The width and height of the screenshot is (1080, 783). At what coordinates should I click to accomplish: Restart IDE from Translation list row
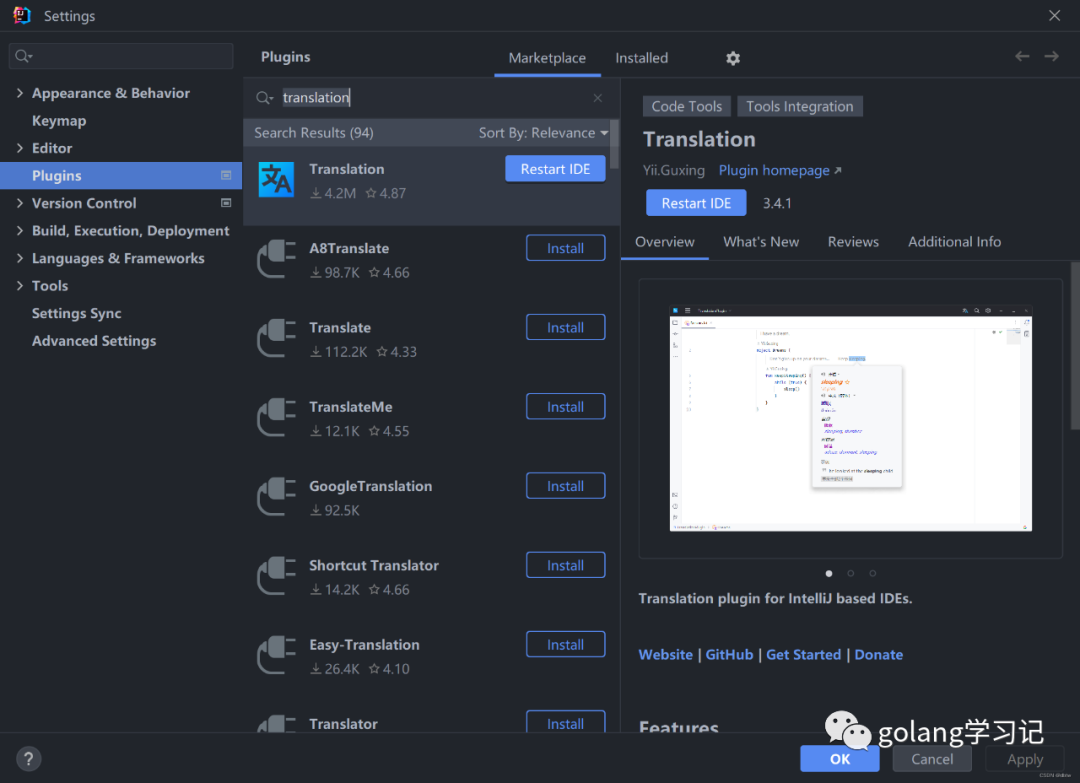[555, 169]
